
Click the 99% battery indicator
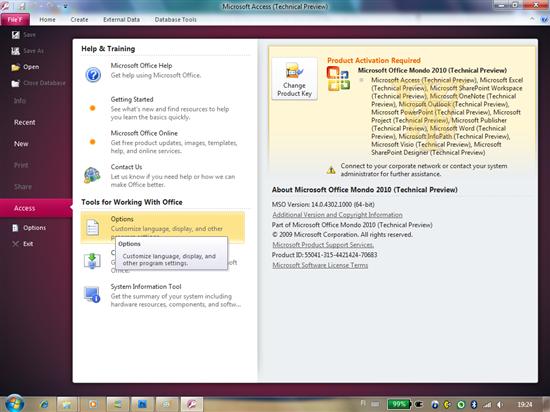pyautogui.click(x=399, y=404)
